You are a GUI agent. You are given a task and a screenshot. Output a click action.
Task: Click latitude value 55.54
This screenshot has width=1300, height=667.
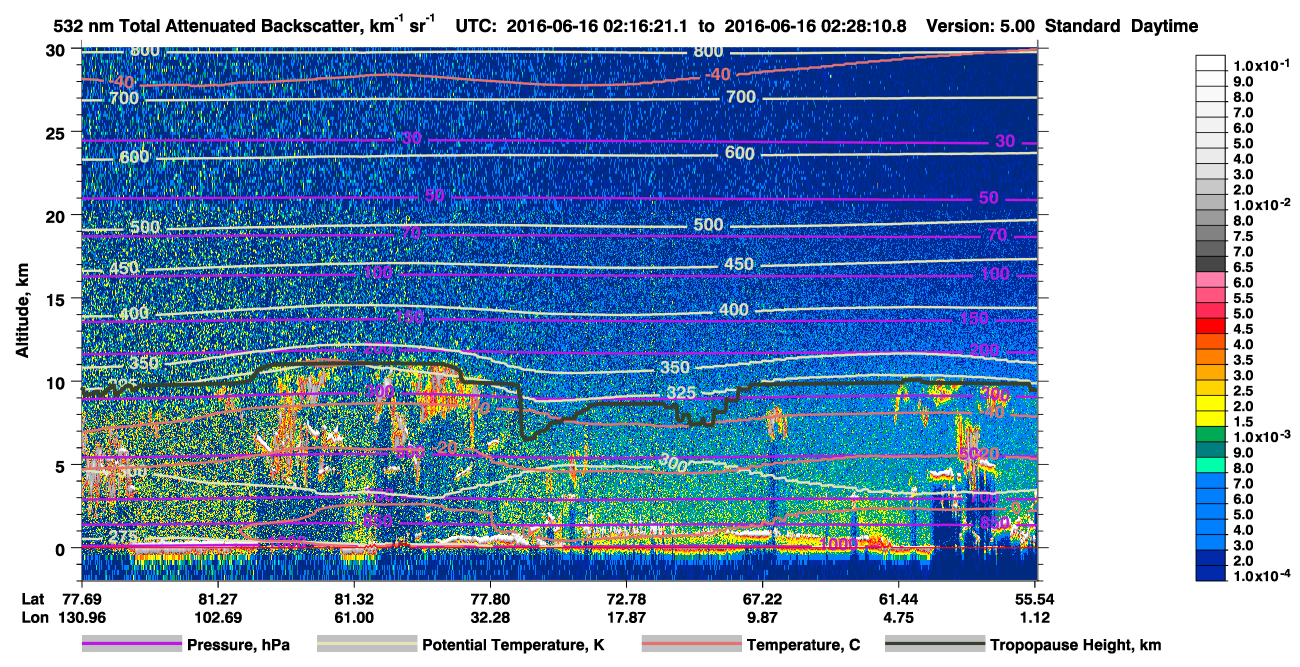coord(1033,597)
